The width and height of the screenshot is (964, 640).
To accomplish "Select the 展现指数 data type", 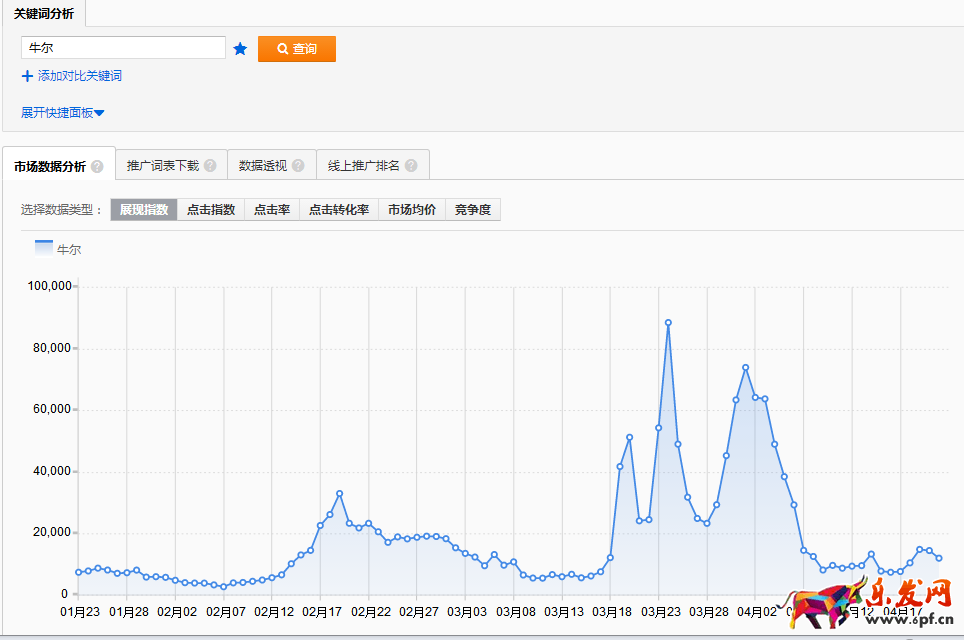I will click(x=144, y=210).
